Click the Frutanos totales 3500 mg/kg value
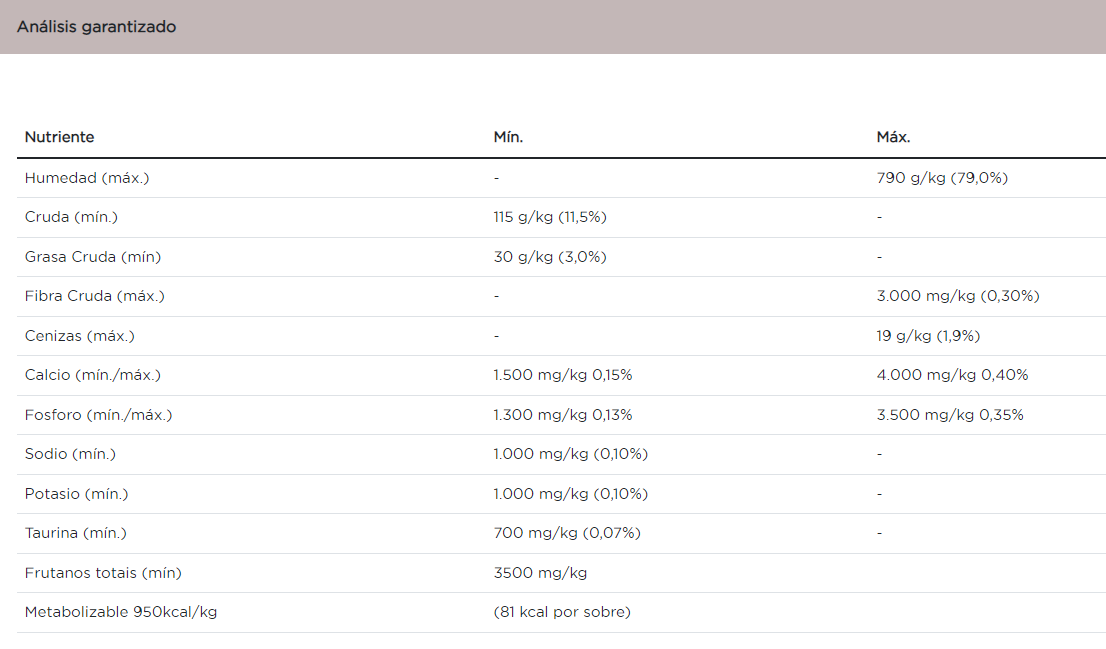 point(540,573)
